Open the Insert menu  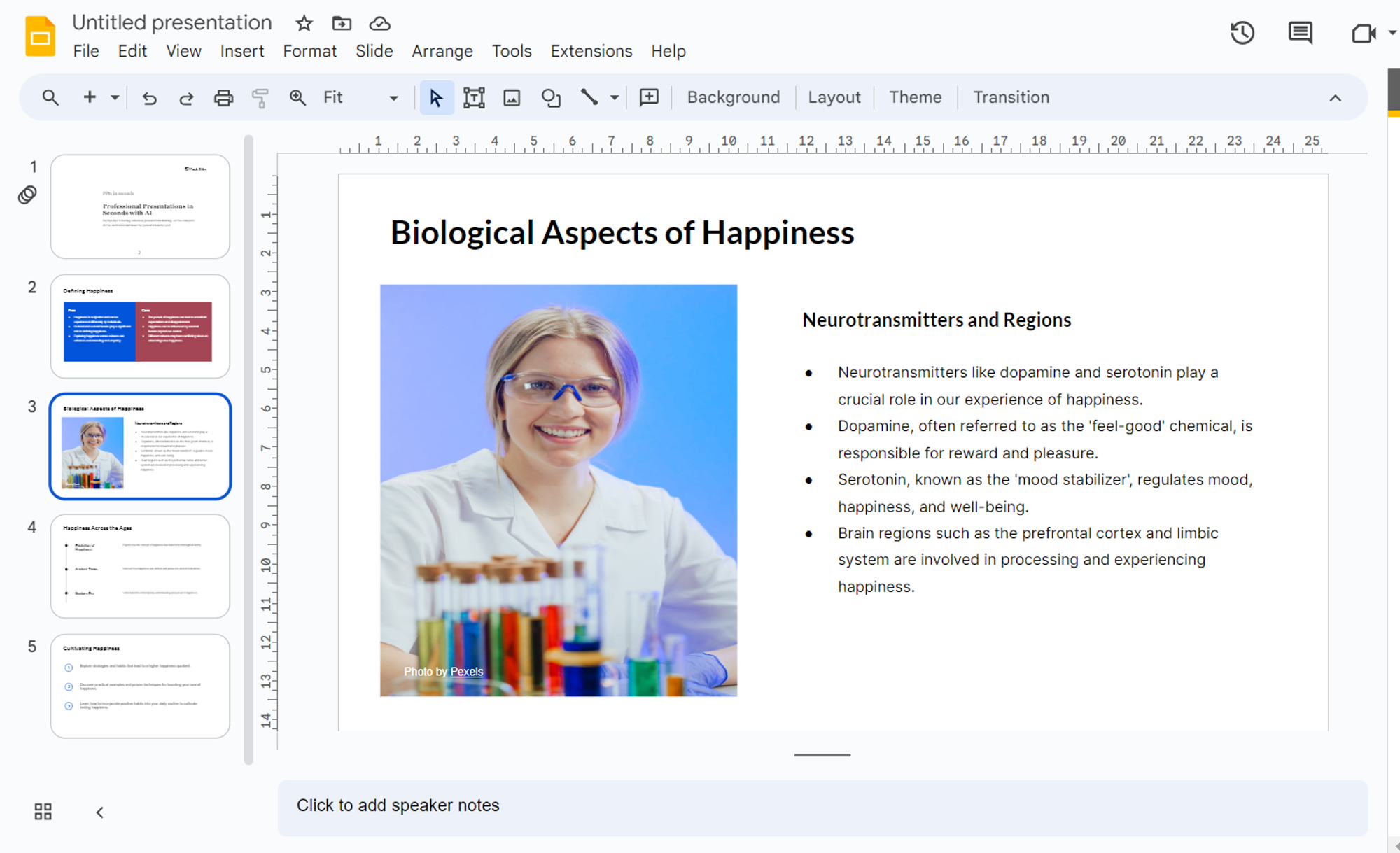point(241,51)
